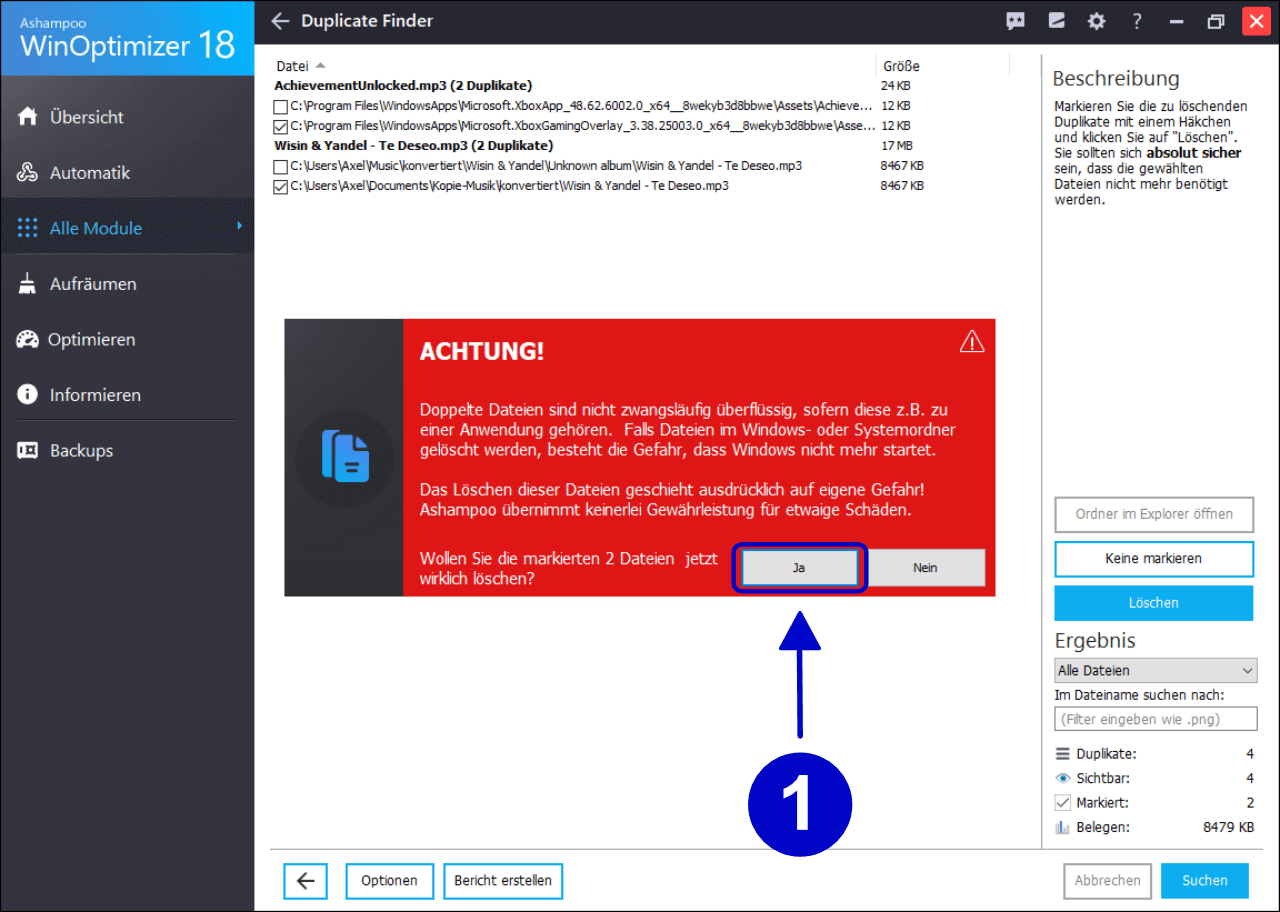Screen dimensions: 1280x912
Task: Click the Automatik cycle icon
Action: (x=28, y=173)
